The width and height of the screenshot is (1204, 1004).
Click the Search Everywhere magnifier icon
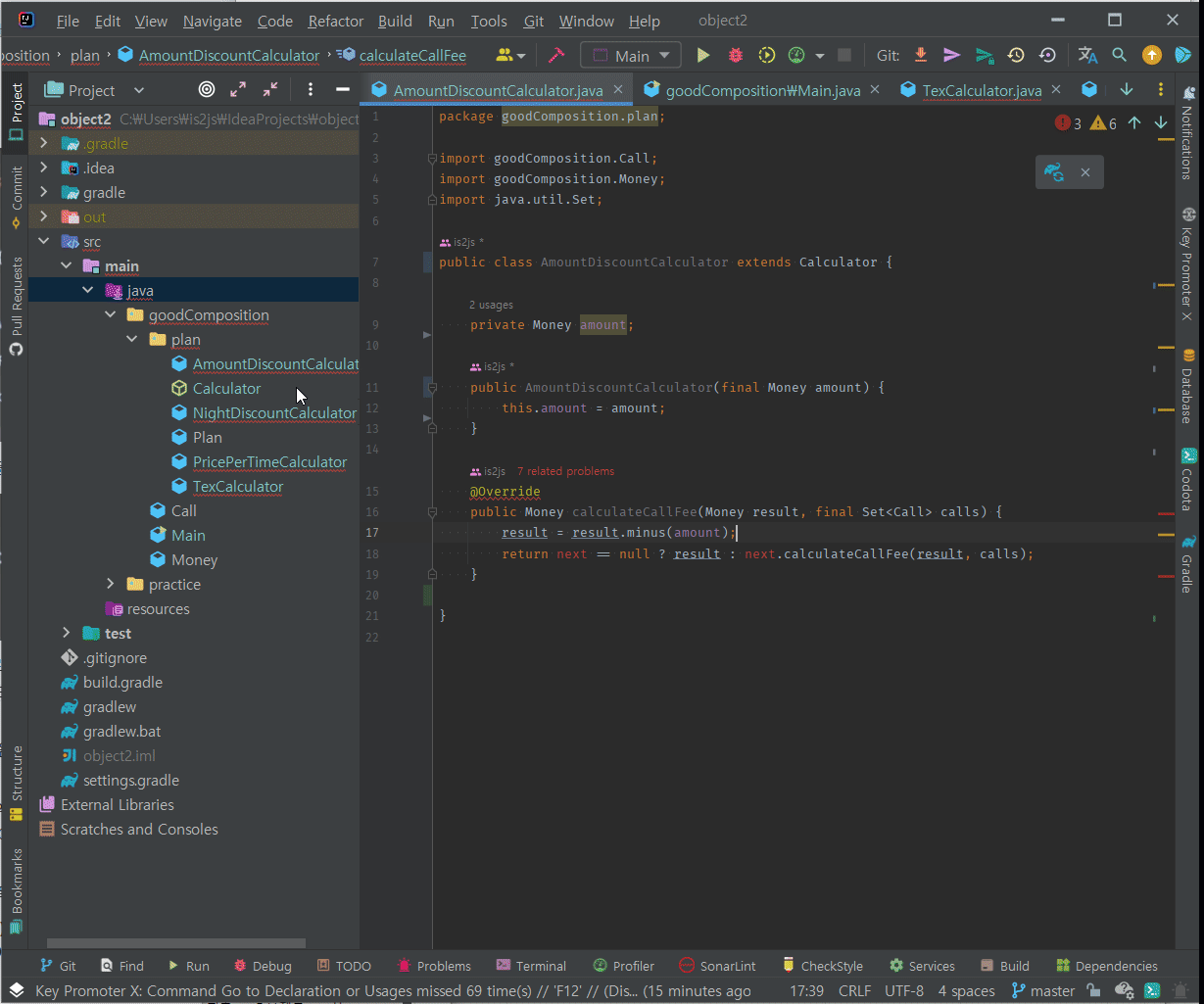click(1119, 56)
